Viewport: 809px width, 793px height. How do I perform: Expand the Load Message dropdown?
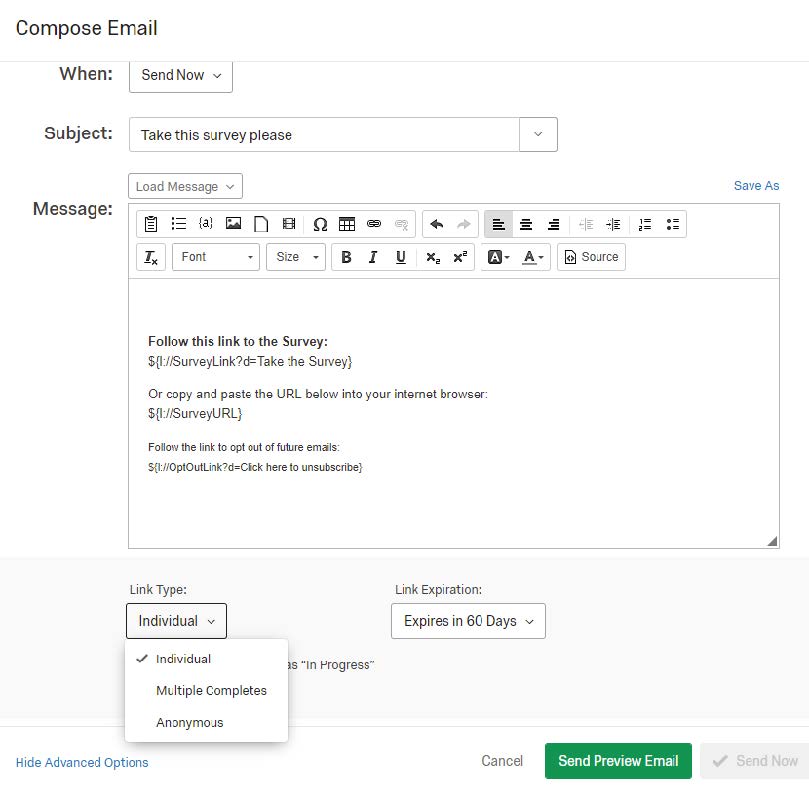pos(184,186)
